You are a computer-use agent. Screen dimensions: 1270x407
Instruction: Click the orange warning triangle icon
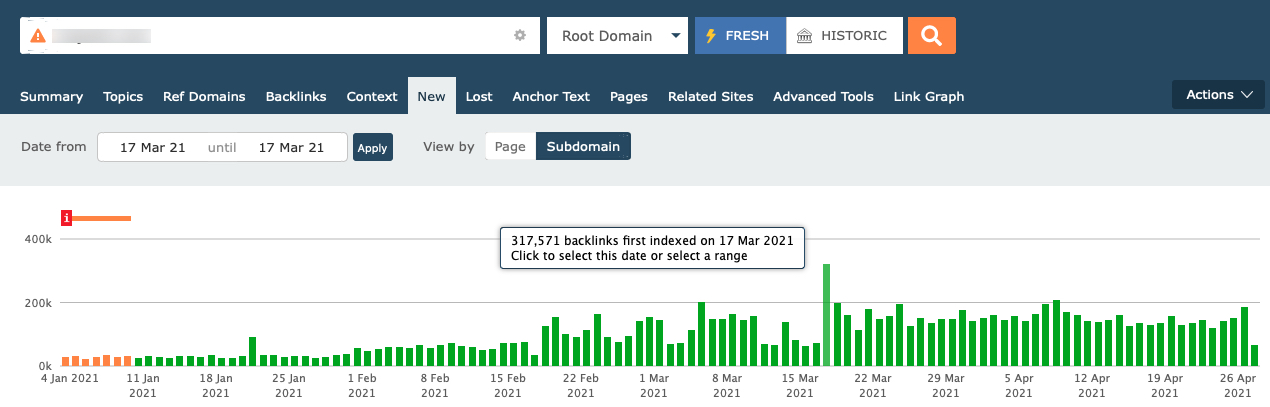[x=38, y=36]
